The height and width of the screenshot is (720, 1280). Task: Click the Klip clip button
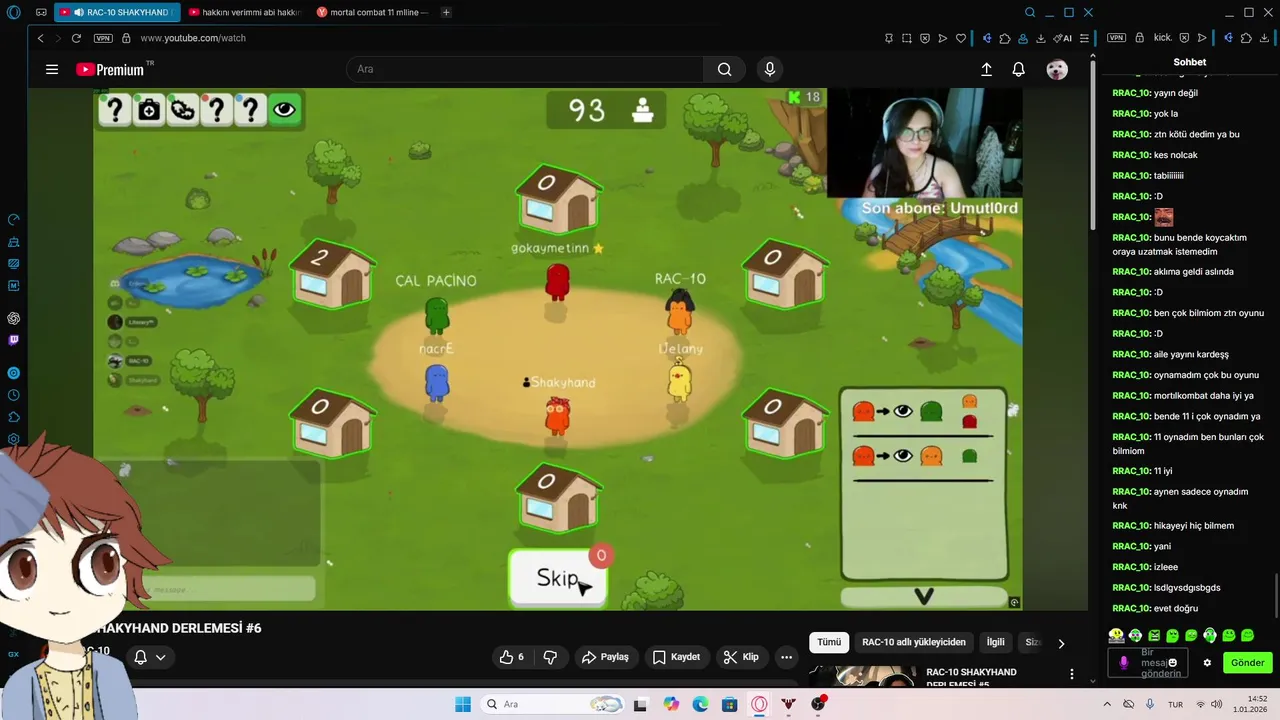click(x=741, y=657)
